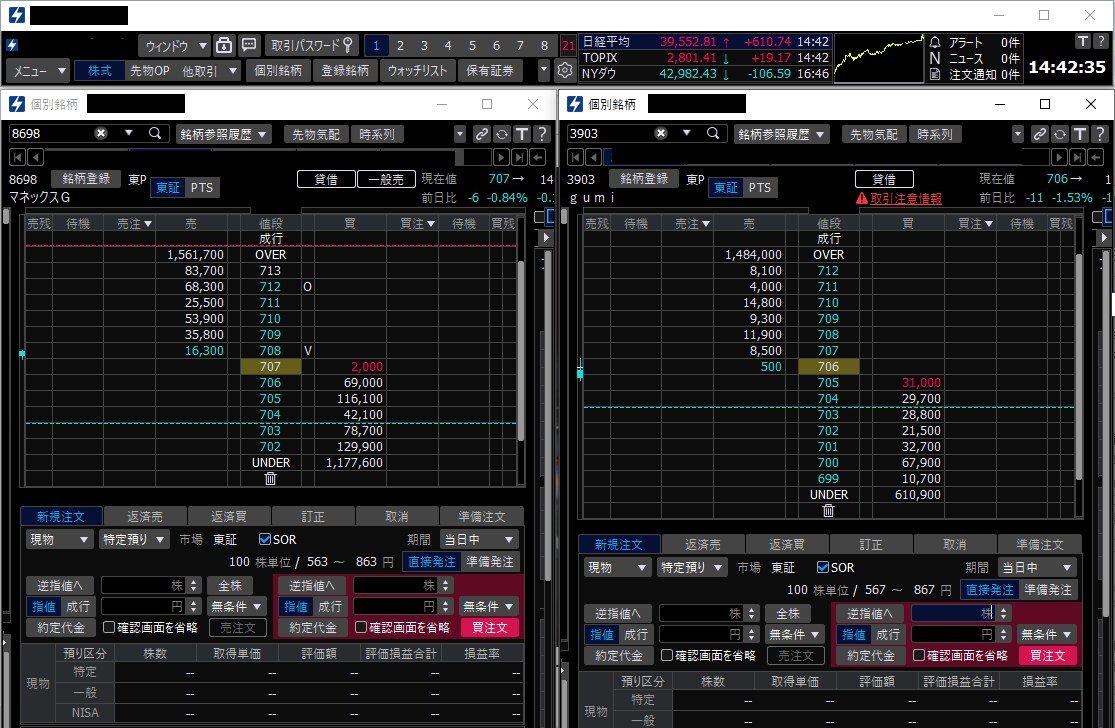This screenshot has width=1115, height=728.
Task: Click the next arrow in the 3903 window navigation
Action: 1060,157
